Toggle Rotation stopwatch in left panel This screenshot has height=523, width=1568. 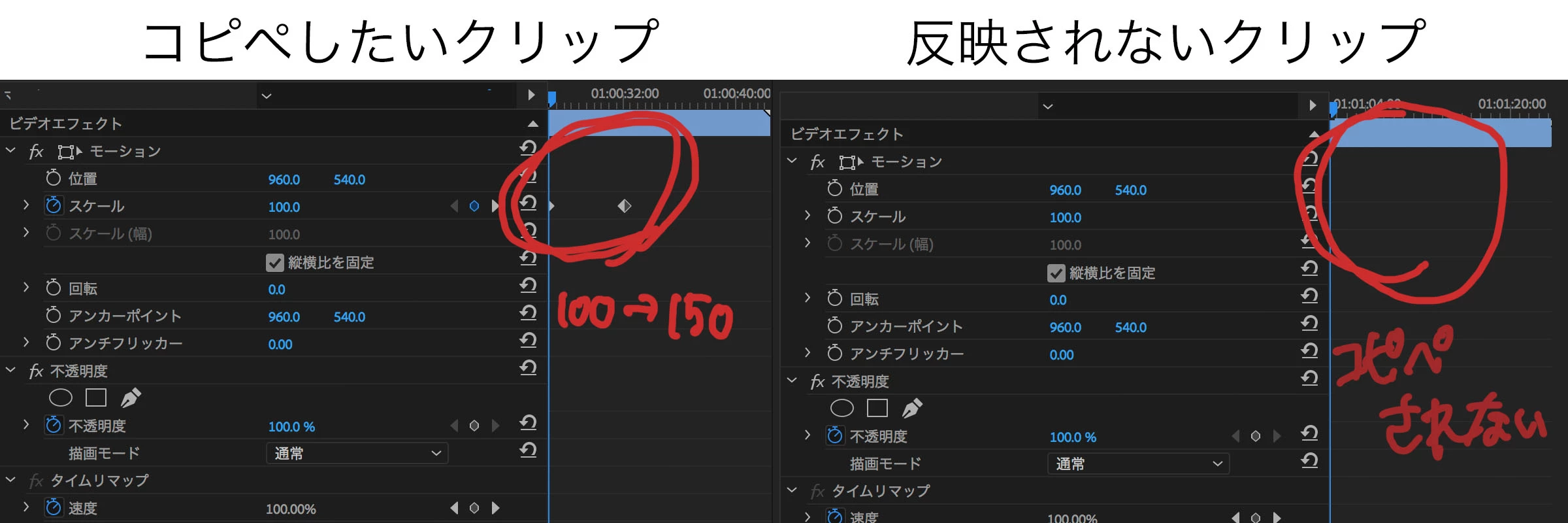click(x=54, y=288)
